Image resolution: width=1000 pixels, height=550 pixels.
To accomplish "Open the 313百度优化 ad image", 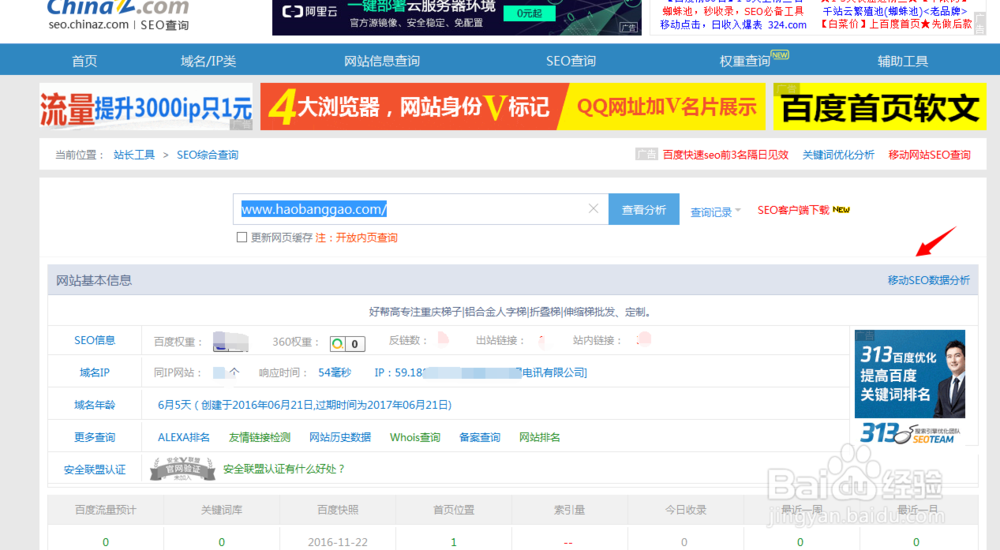I will tap(909, 387).
